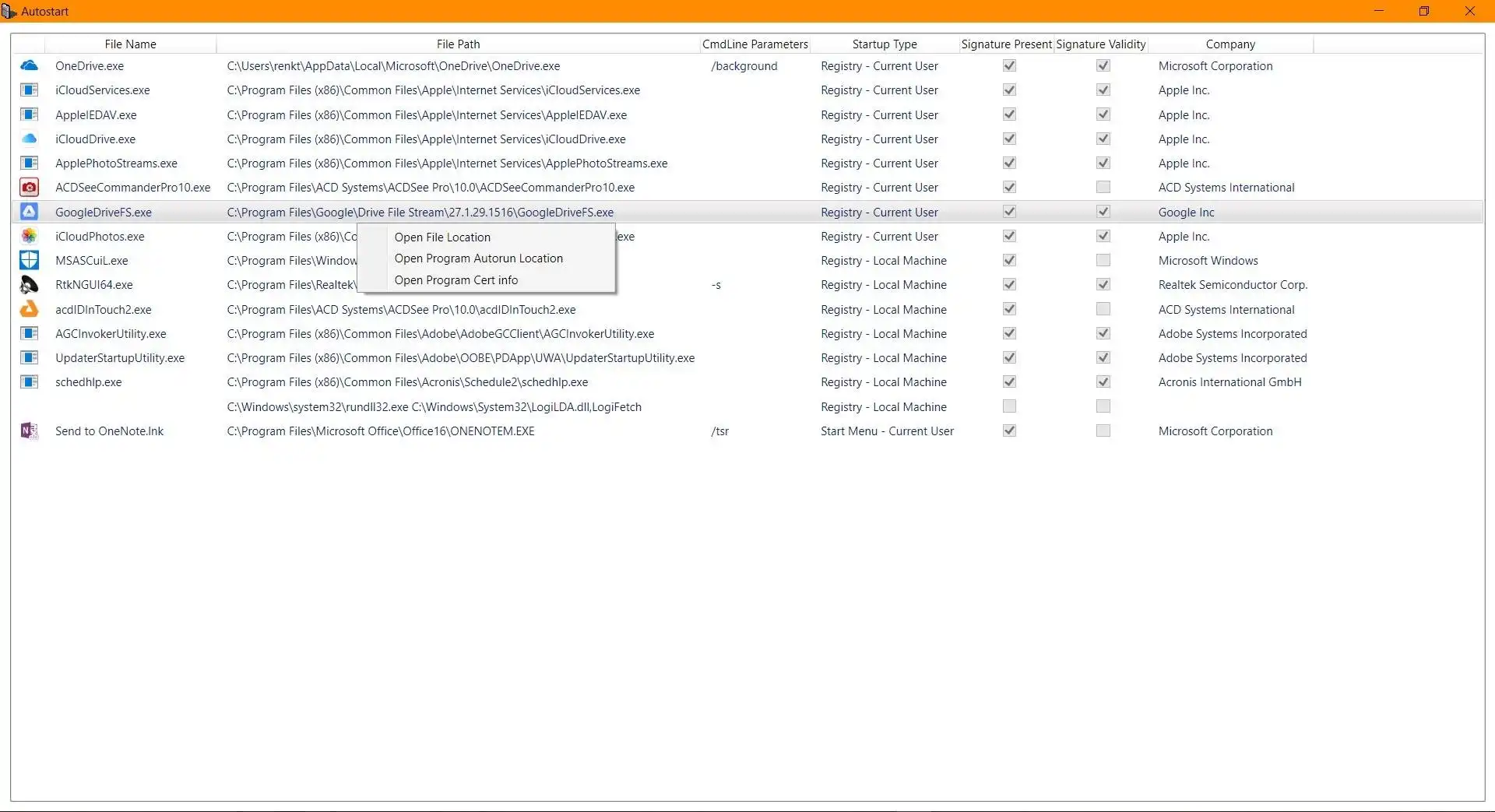
Task: Click the iCloudDrive.exe cloud icon
Action: click(29, 139)
